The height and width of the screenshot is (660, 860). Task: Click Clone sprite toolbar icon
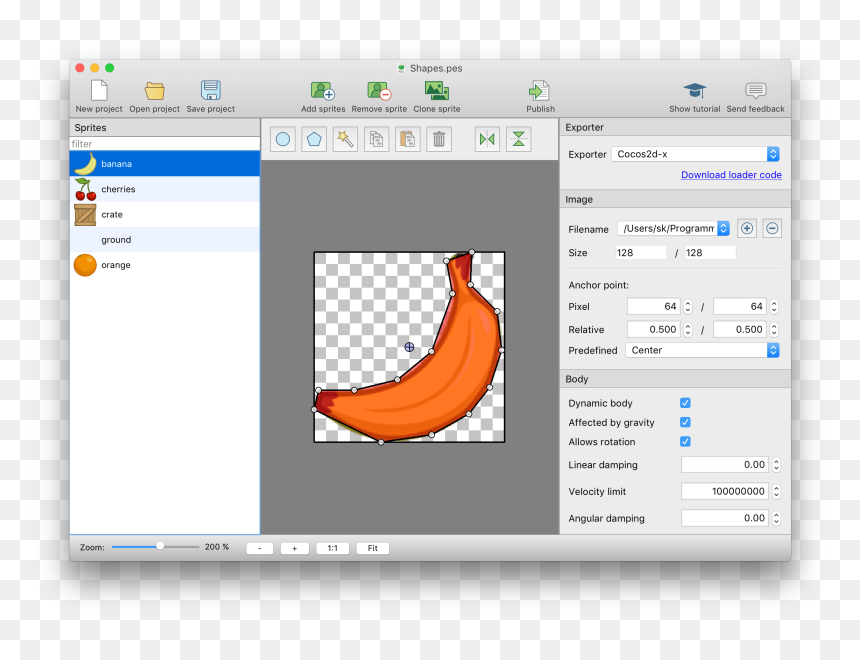point(437,91)
